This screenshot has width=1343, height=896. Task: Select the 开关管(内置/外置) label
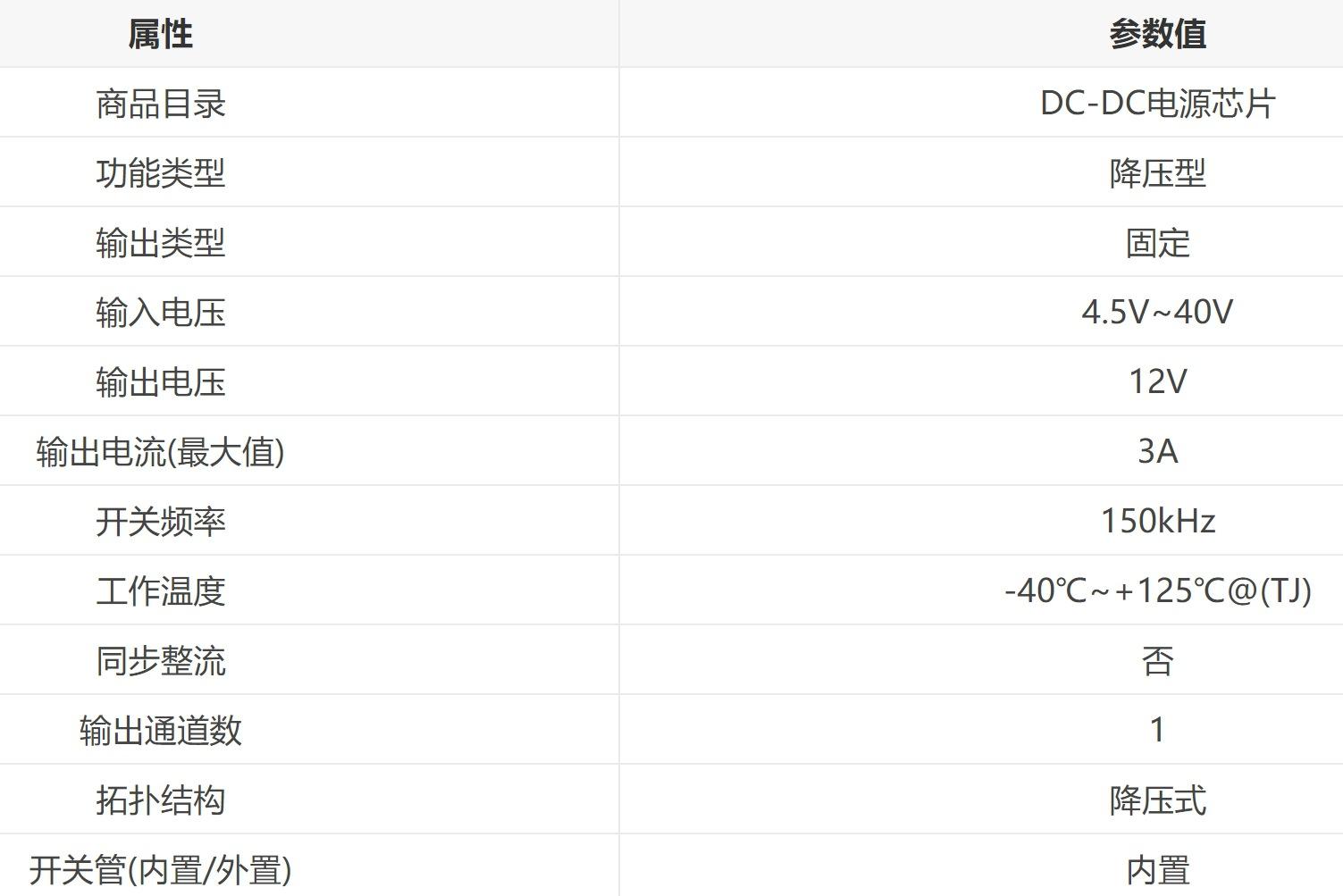click(161, 870)
